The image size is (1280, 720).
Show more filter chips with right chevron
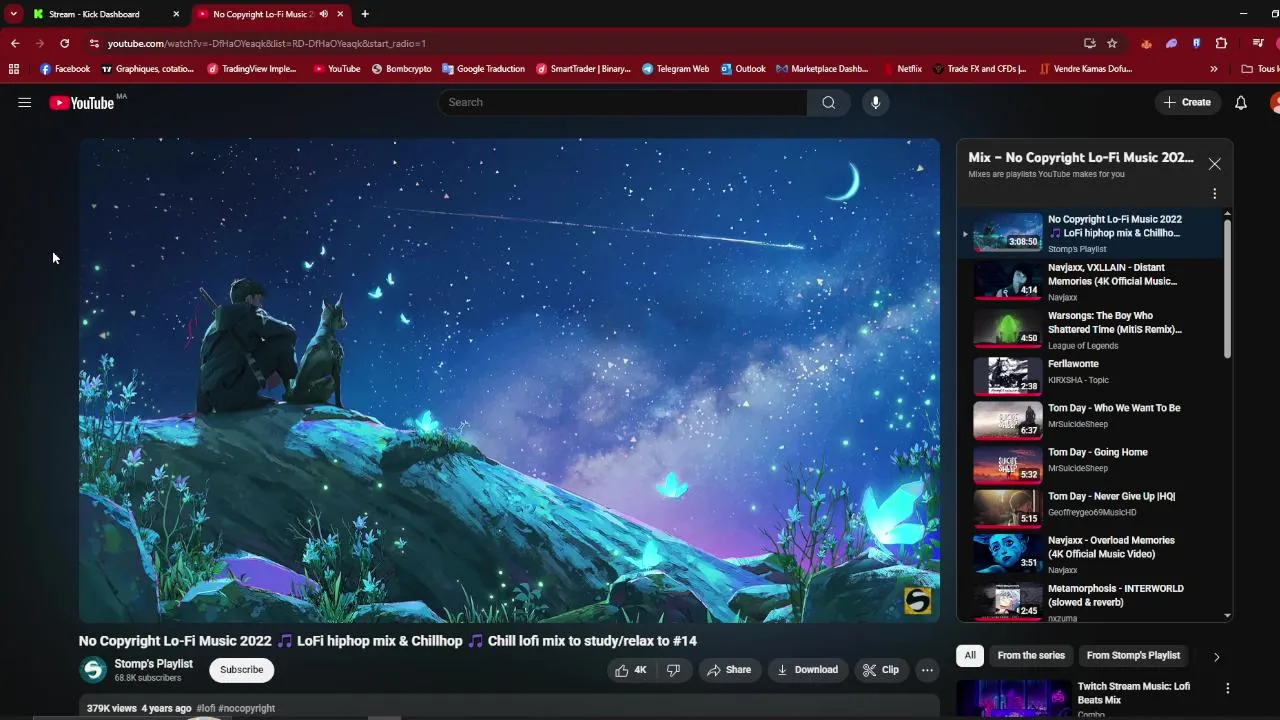(x=1216, y=657)
